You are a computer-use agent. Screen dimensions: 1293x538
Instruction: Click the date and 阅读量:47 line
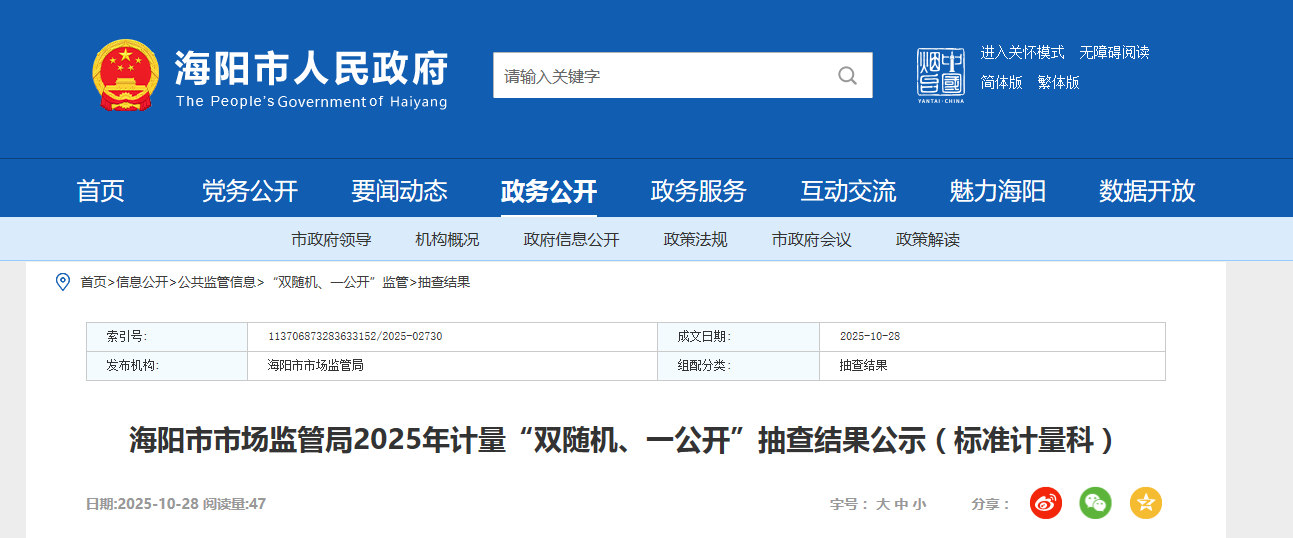[176, 504]
